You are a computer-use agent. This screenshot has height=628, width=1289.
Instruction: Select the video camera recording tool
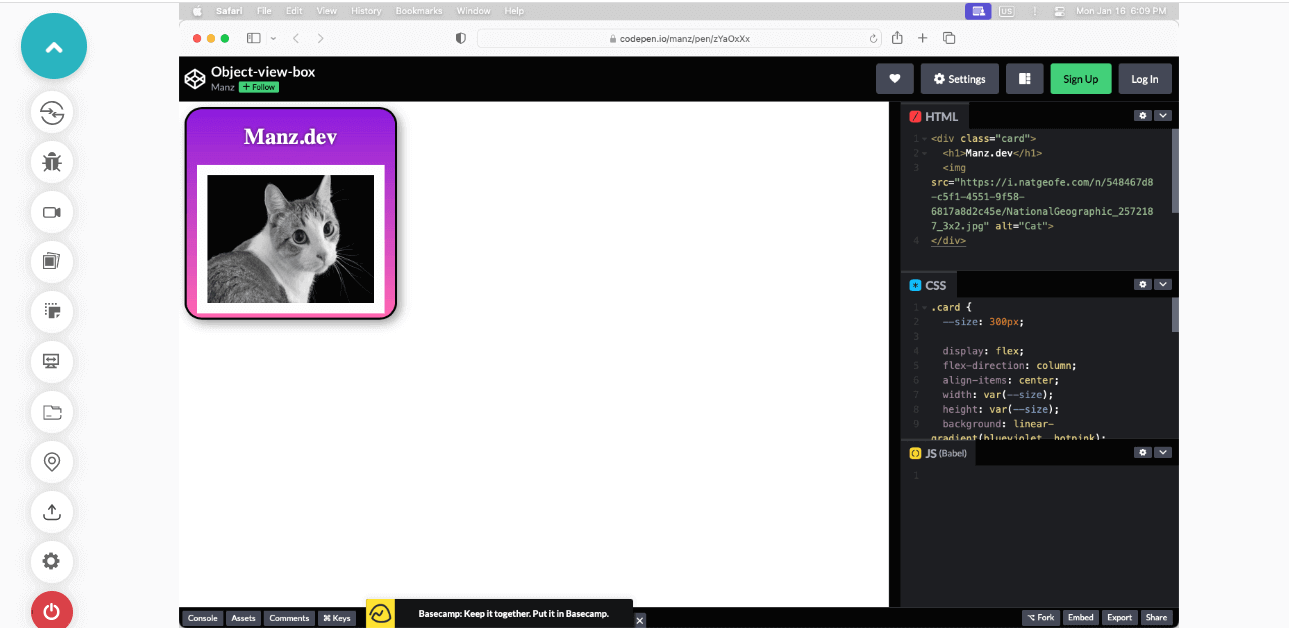(x=51, y=212)
